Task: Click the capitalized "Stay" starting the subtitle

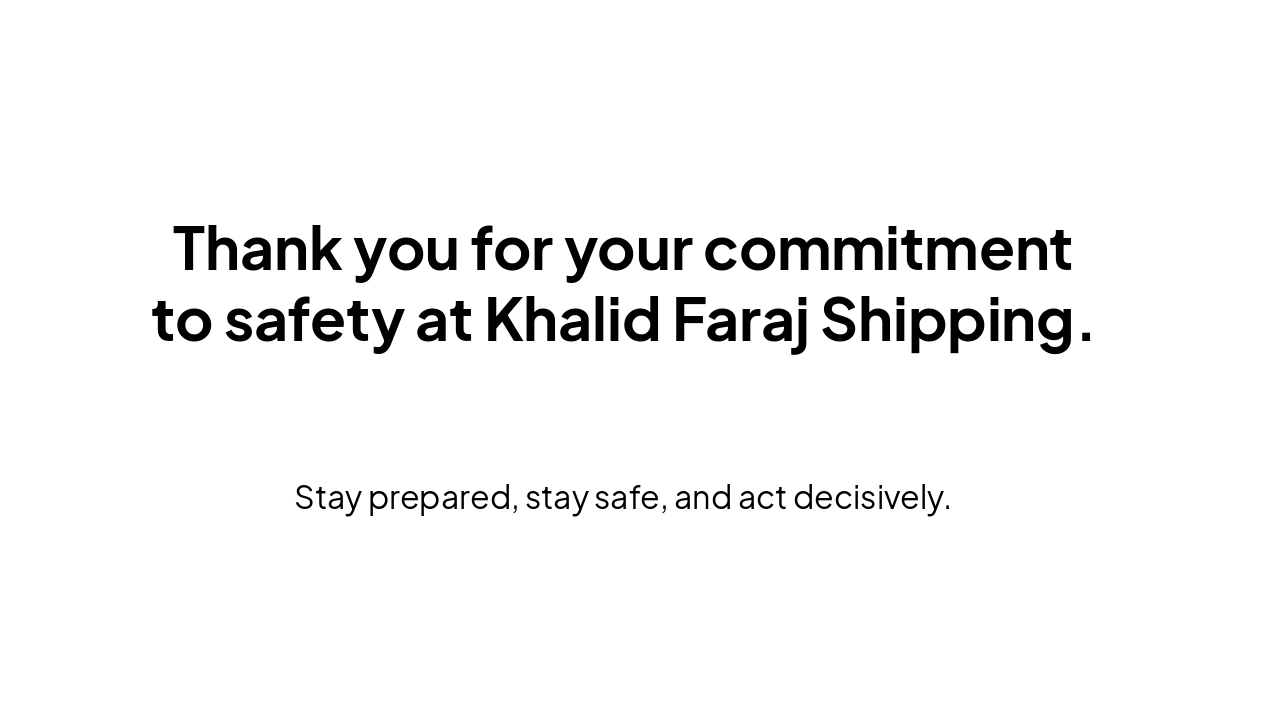Action: [327, 497]
